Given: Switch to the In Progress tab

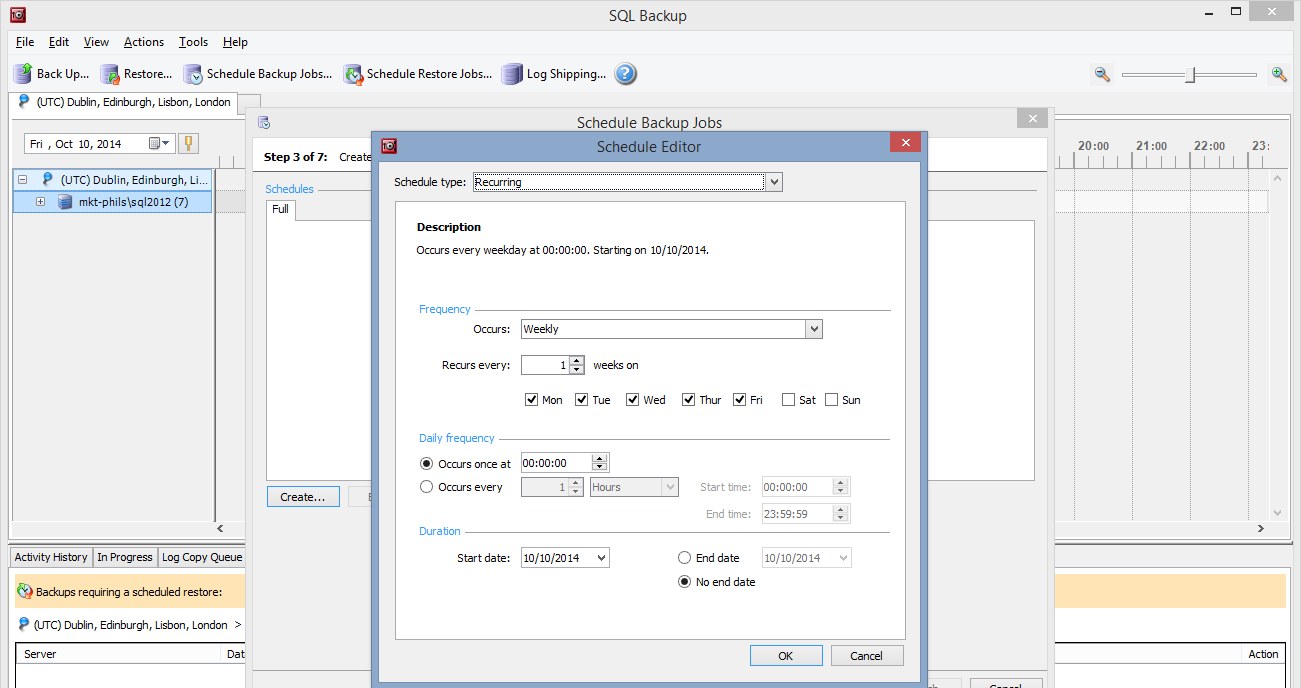Looking at the screenshot, I should [125, 557].
